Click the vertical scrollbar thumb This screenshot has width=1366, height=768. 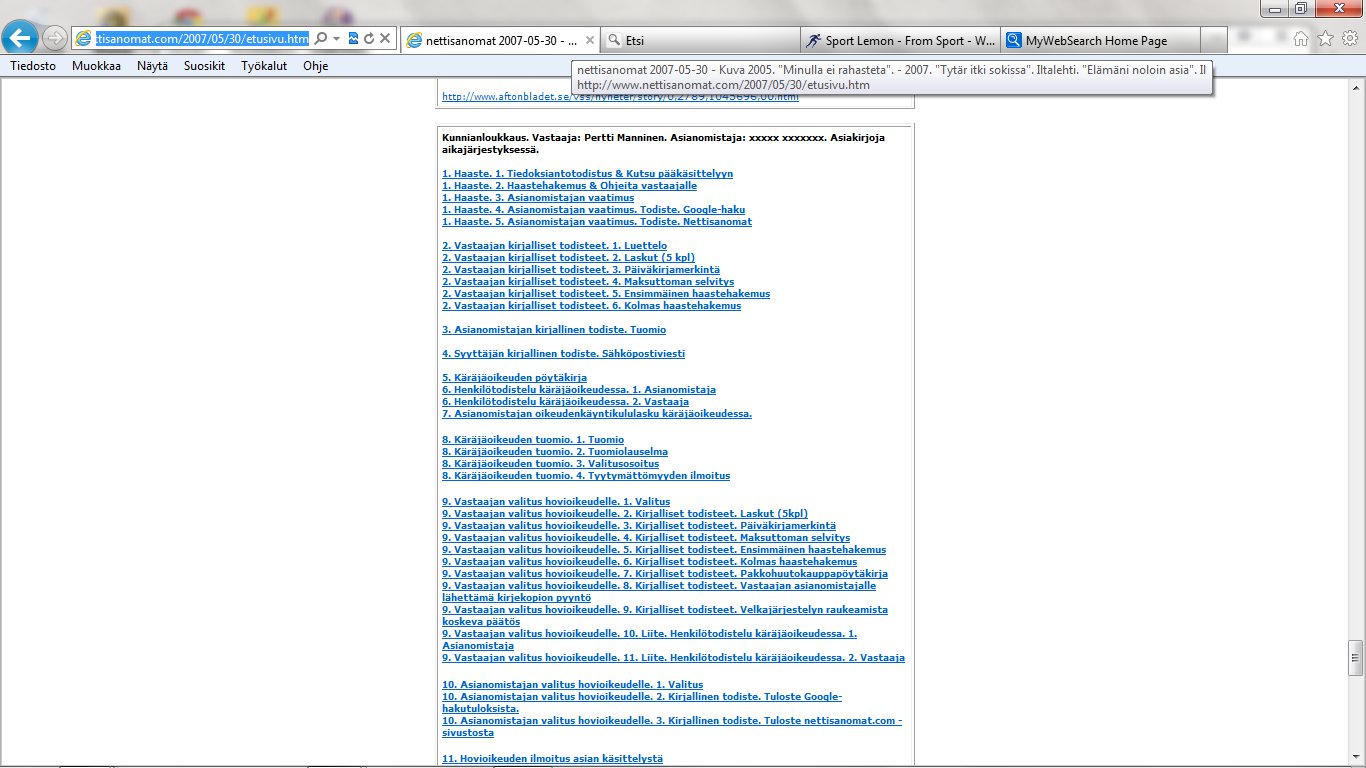click(x=1355, y=658)
